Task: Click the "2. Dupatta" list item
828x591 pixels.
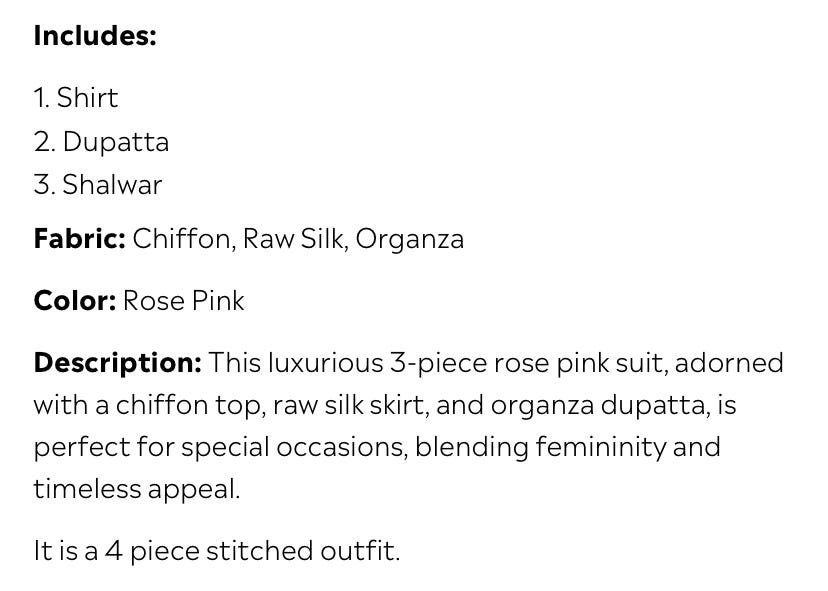Action: tap(101, 141)
